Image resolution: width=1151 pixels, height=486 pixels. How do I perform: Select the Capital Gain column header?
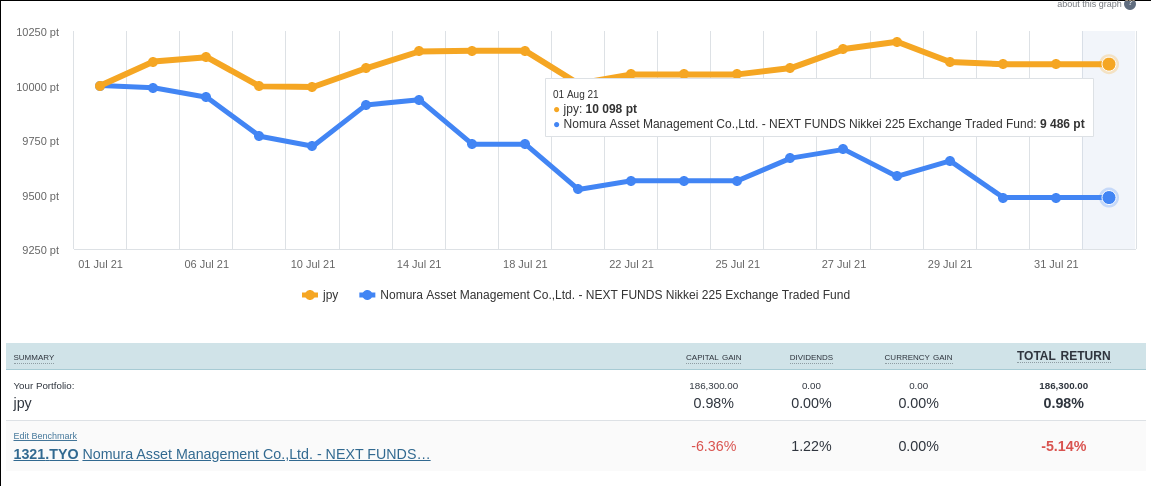[x=713, y=357]
